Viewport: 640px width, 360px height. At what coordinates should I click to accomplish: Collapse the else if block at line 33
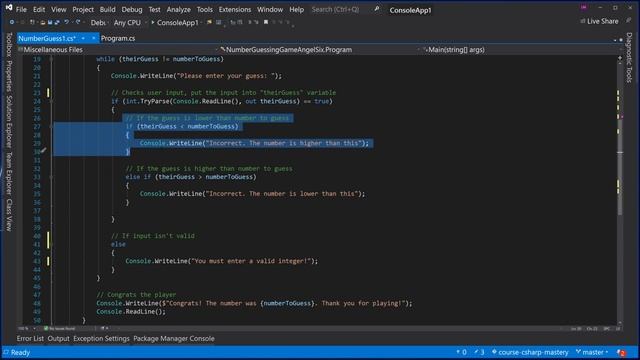point(51,177)
